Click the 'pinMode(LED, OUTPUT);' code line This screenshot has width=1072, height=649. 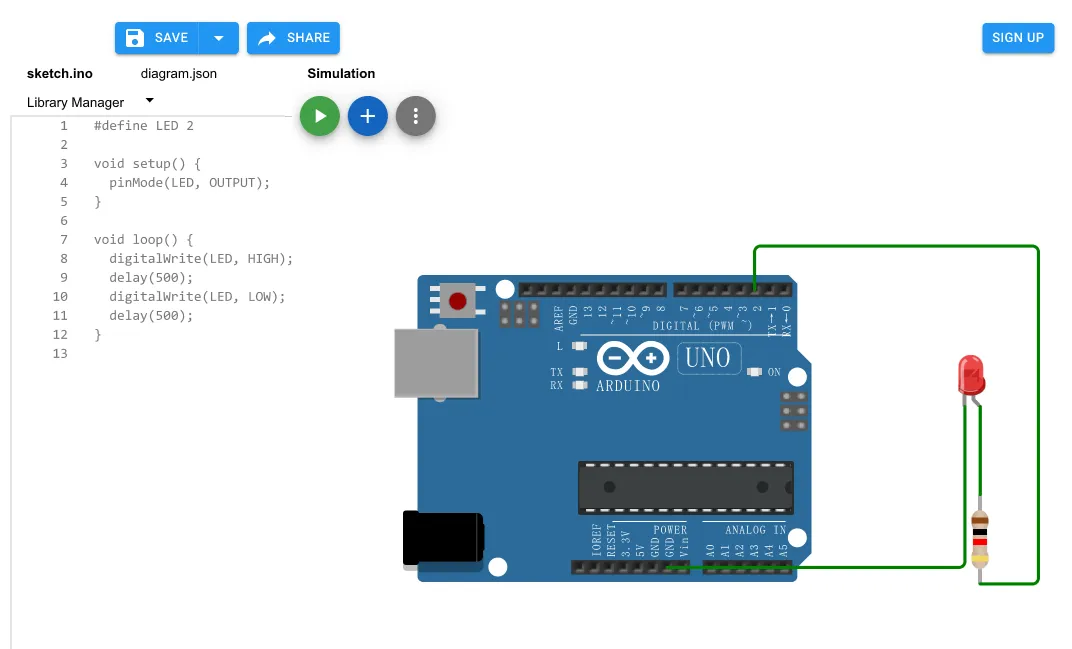(189, 183)
